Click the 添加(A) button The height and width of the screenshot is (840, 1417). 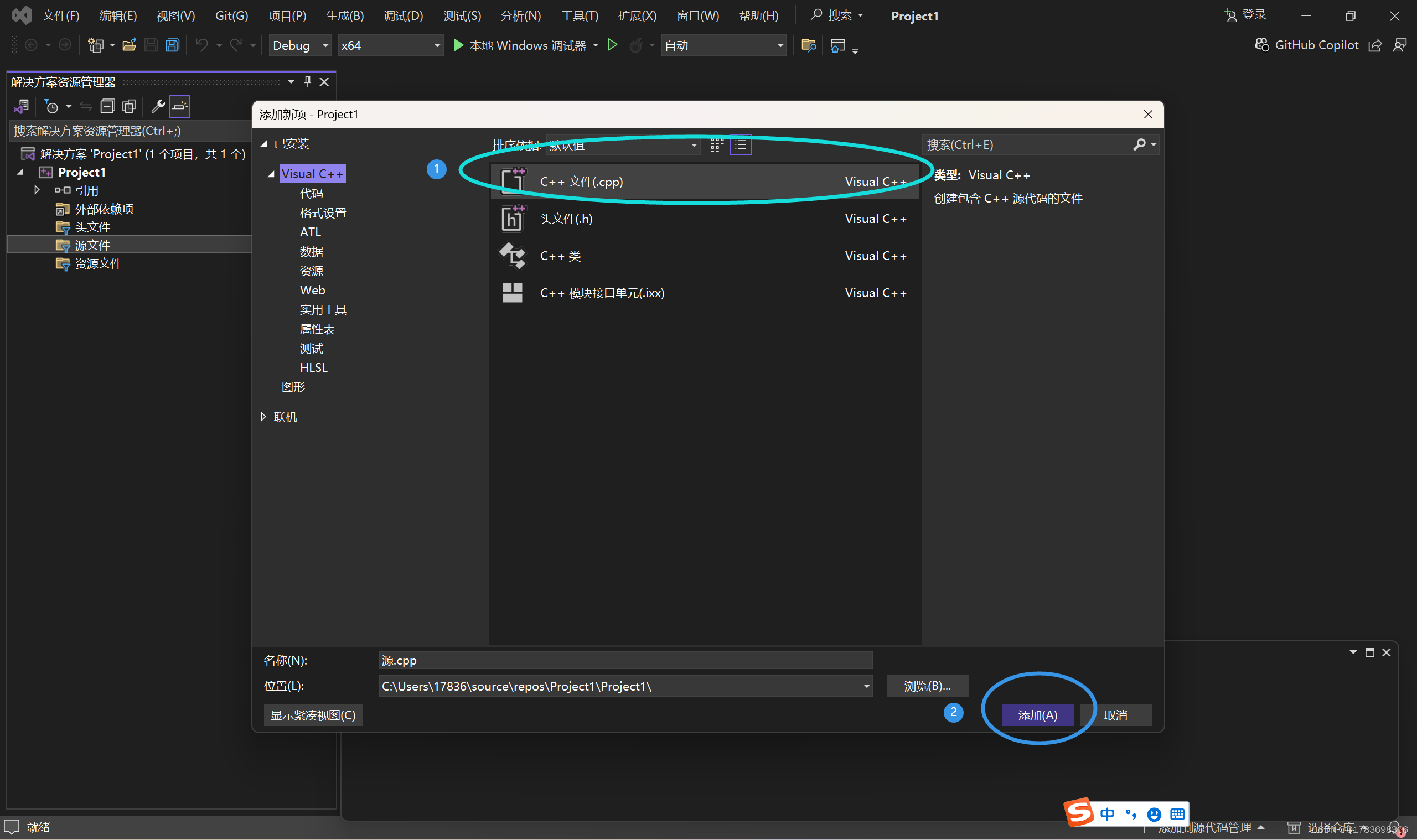[x=1037, y=715]
